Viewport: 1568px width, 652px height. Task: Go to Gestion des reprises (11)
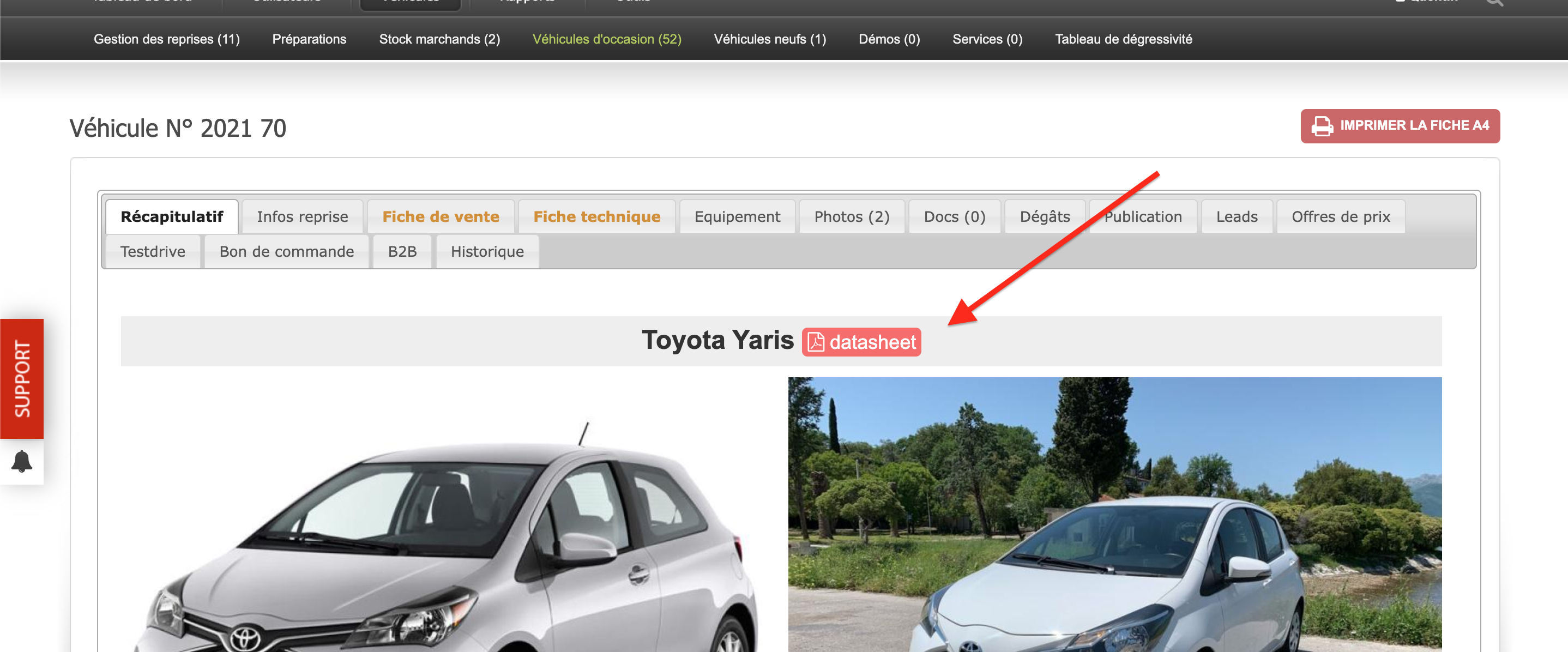(167, 39)
